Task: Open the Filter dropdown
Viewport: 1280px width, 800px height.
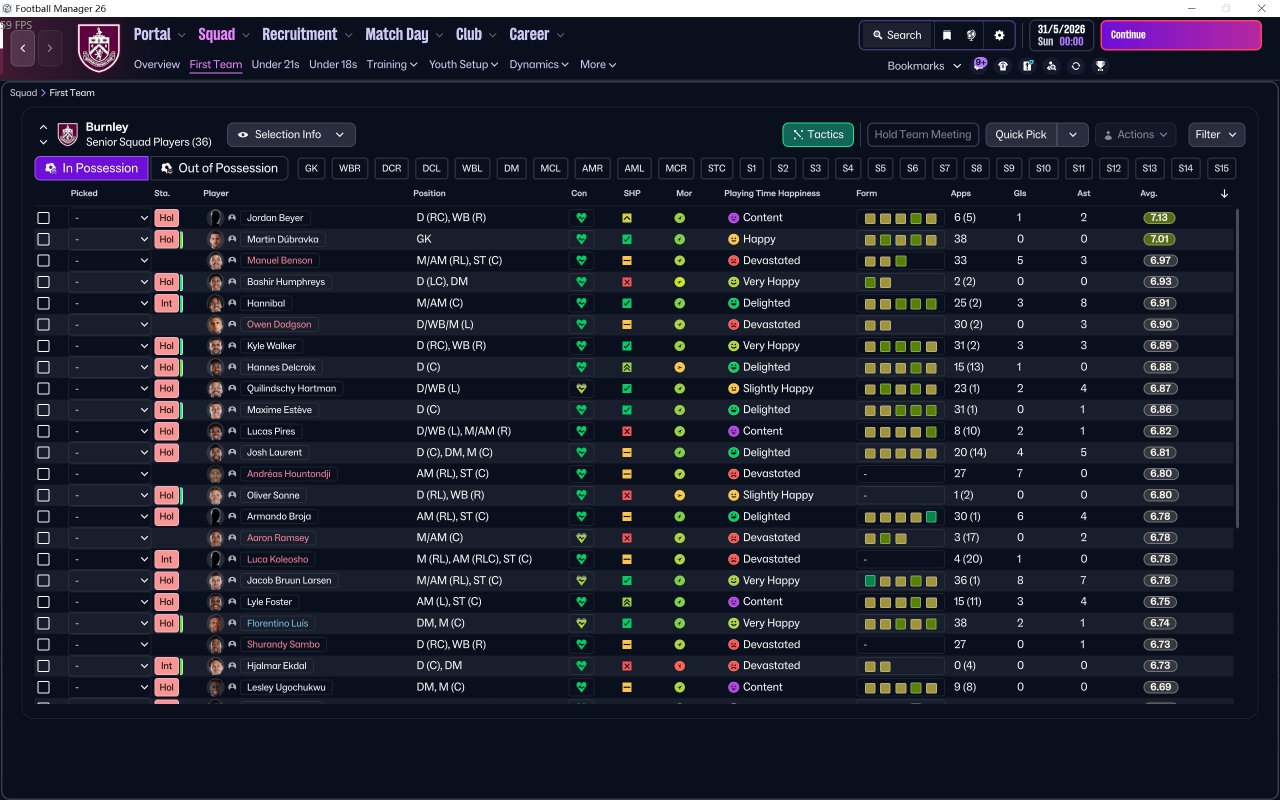Action: [x=1216, y=135]
